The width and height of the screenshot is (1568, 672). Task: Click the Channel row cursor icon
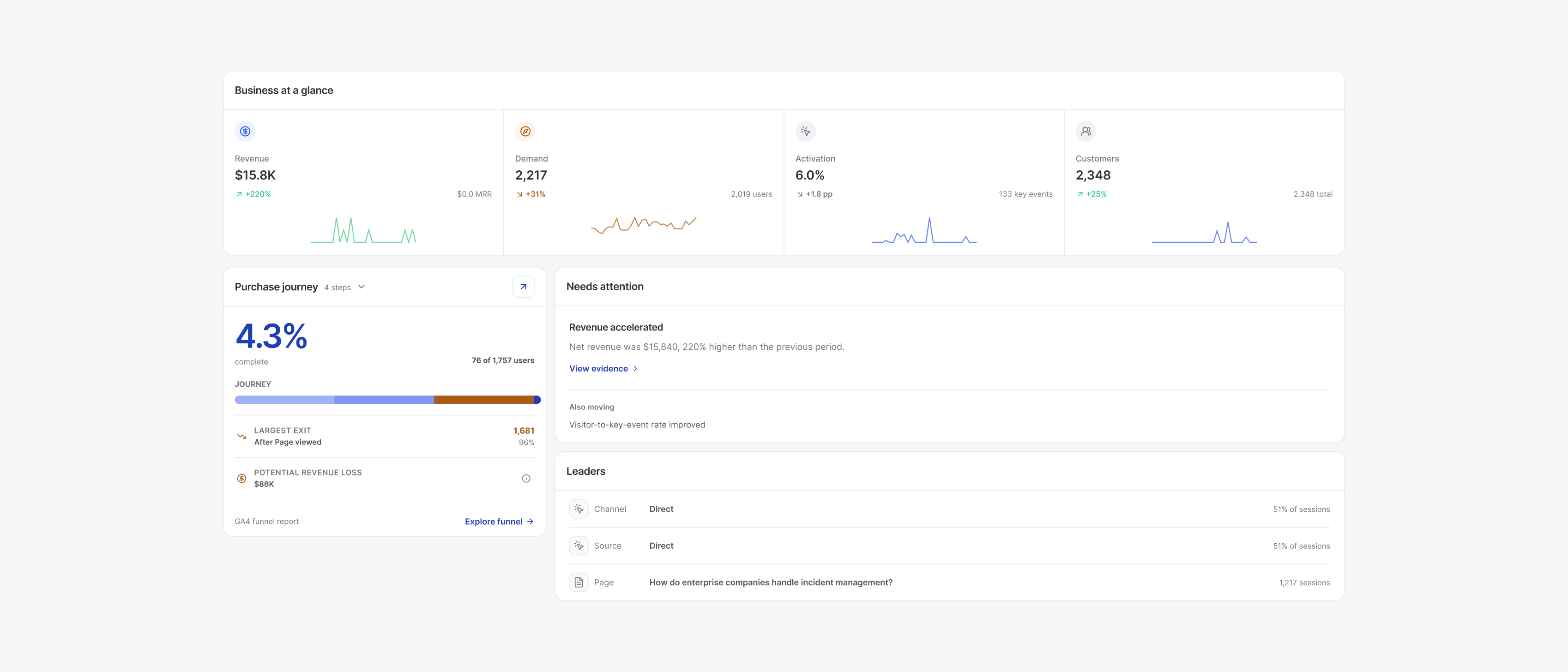578,509
